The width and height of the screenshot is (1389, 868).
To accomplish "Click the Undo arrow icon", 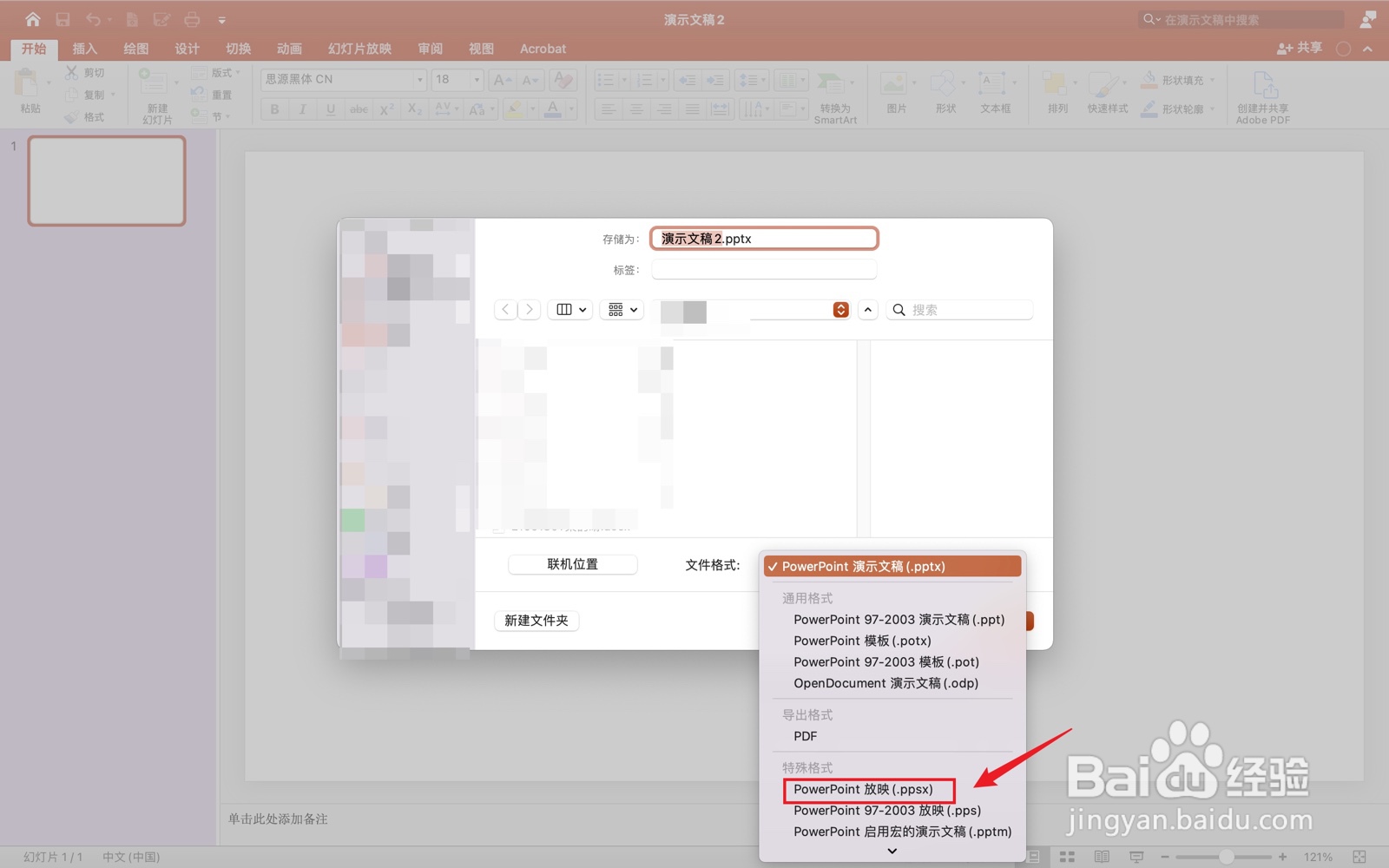I will pos(93,19).
